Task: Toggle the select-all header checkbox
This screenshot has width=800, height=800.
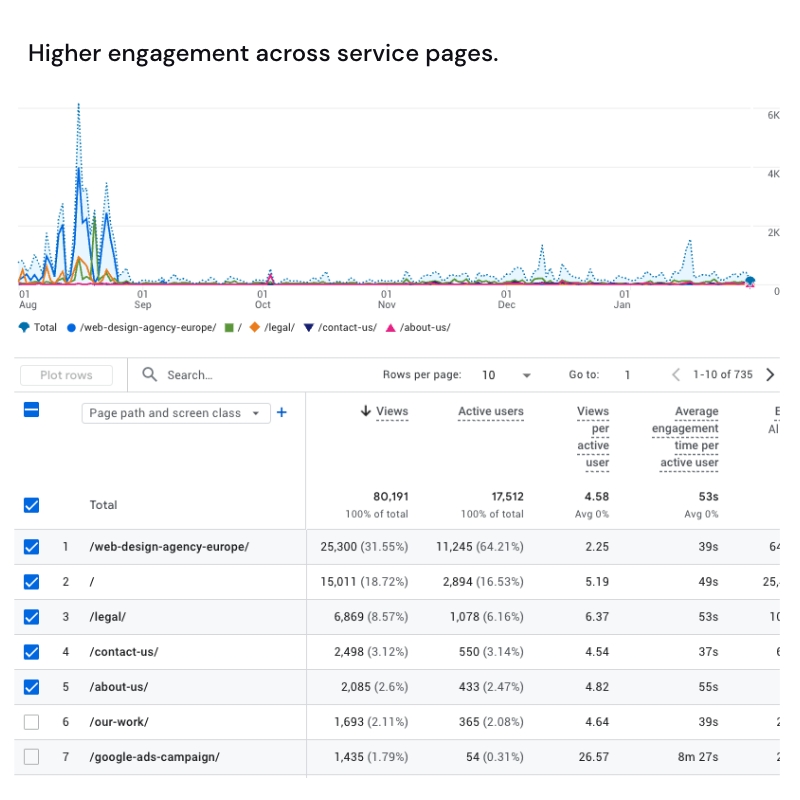Action: (31, 410)
